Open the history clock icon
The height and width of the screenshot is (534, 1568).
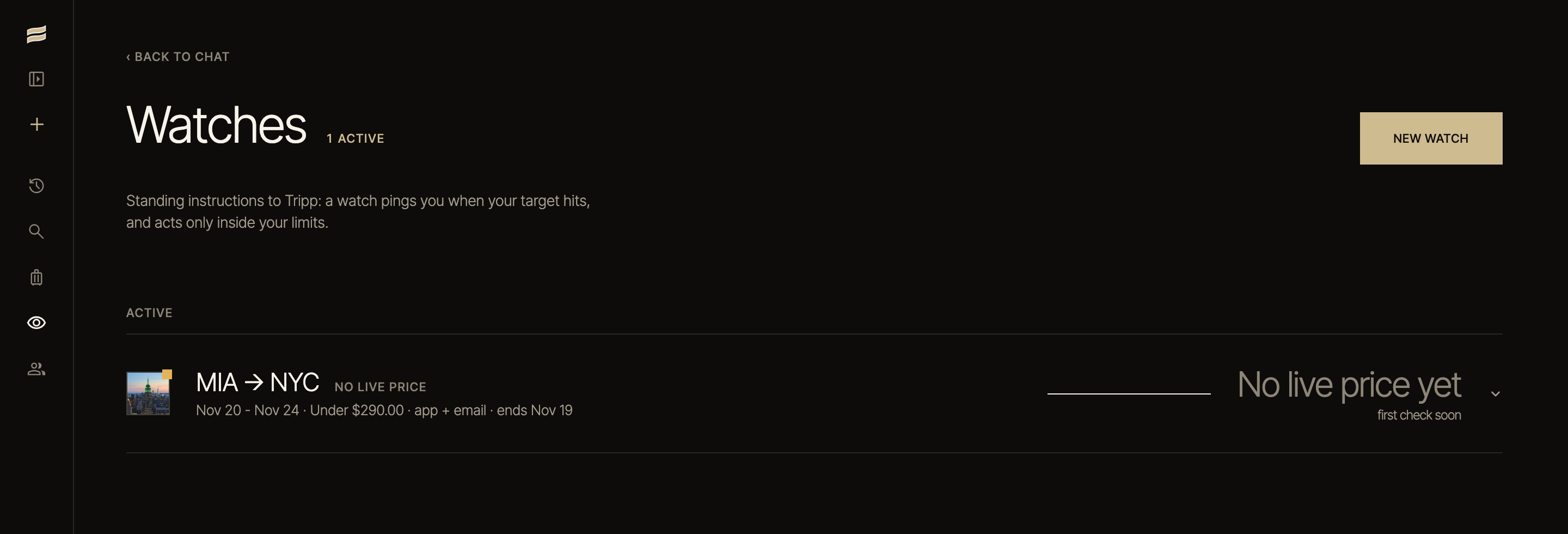[36, 186]
